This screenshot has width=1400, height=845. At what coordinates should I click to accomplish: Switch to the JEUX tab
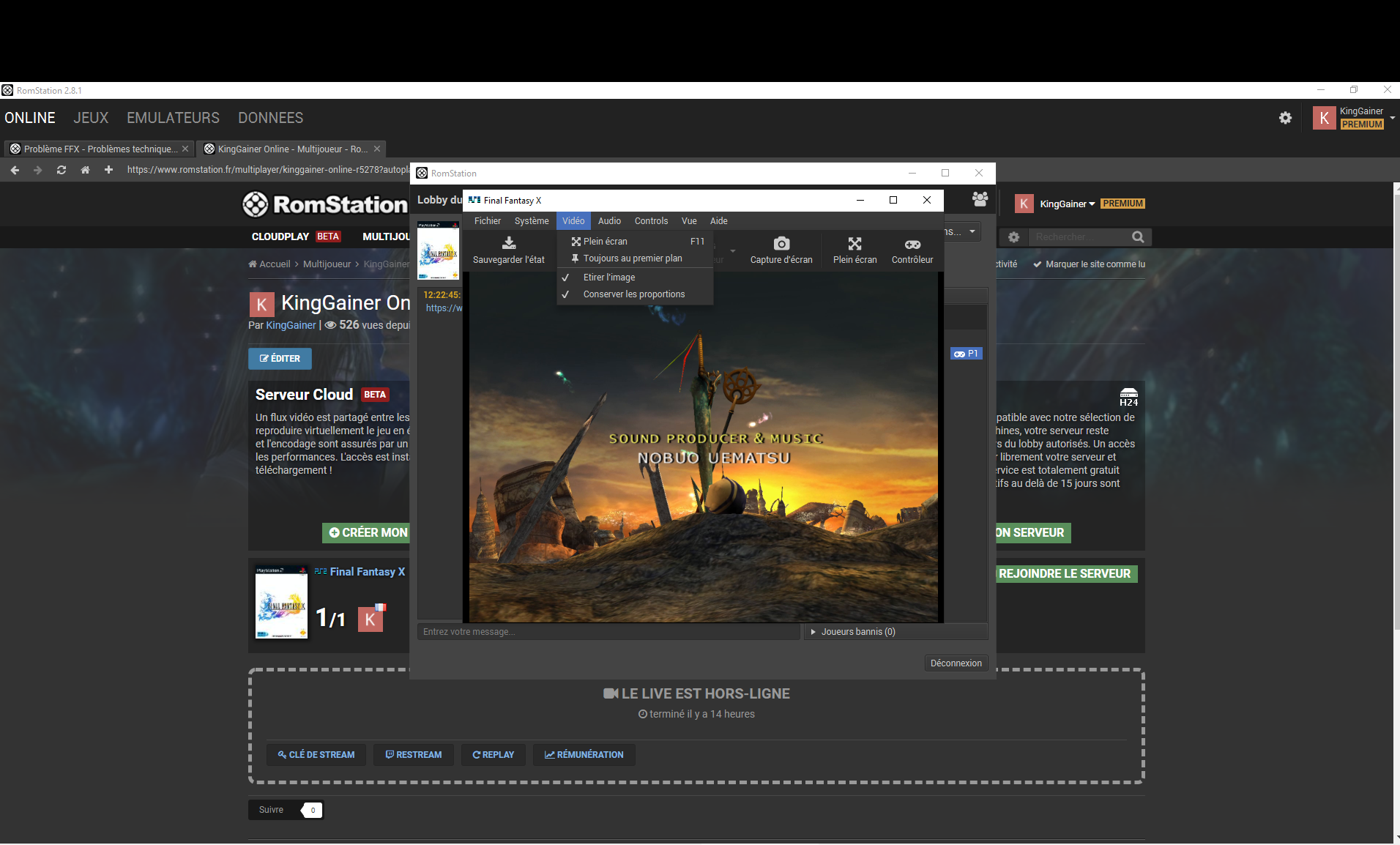coord(91,118)
